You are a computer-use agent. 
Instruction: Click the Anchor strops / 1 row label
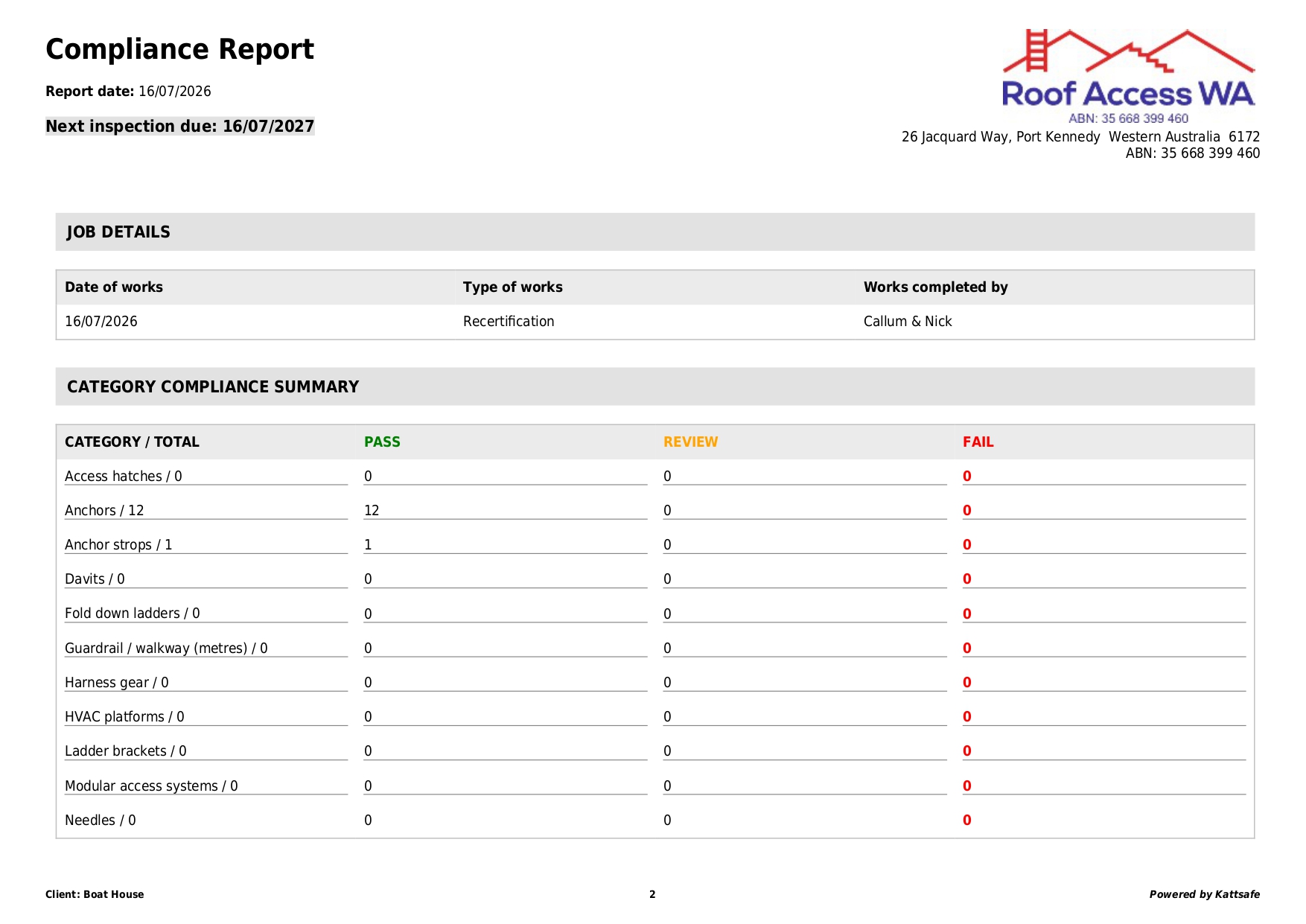pos(118,544)
